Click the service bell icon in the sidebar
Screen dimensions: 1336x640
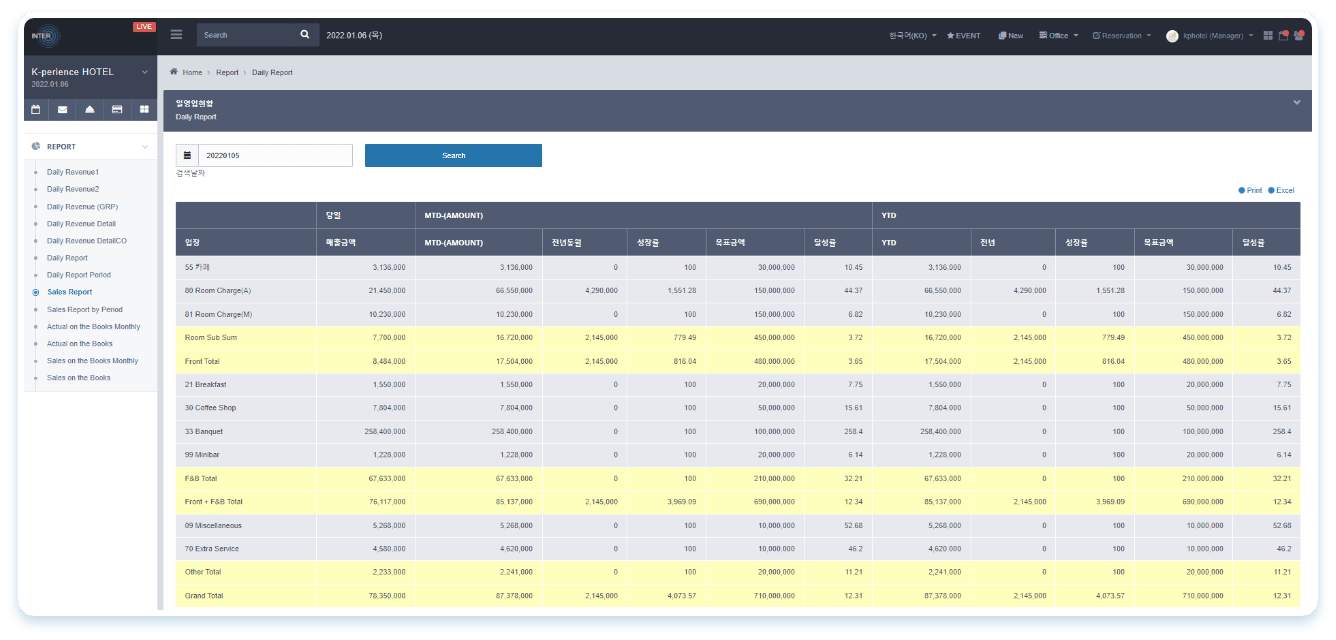[x=90, y=109]
